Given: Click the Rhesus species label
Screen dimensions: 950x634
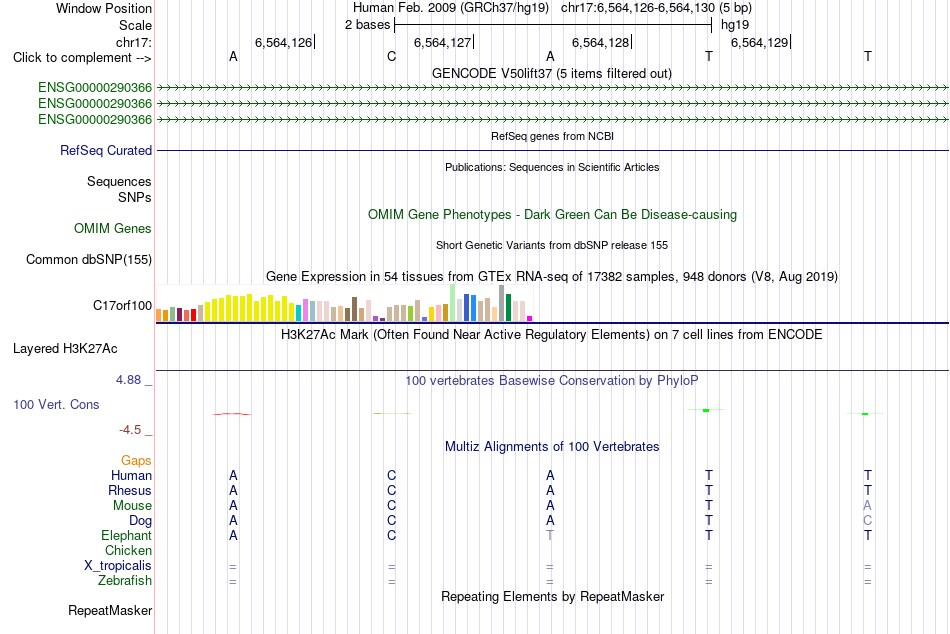Looking at the screenshot, I should coord(130,491).
